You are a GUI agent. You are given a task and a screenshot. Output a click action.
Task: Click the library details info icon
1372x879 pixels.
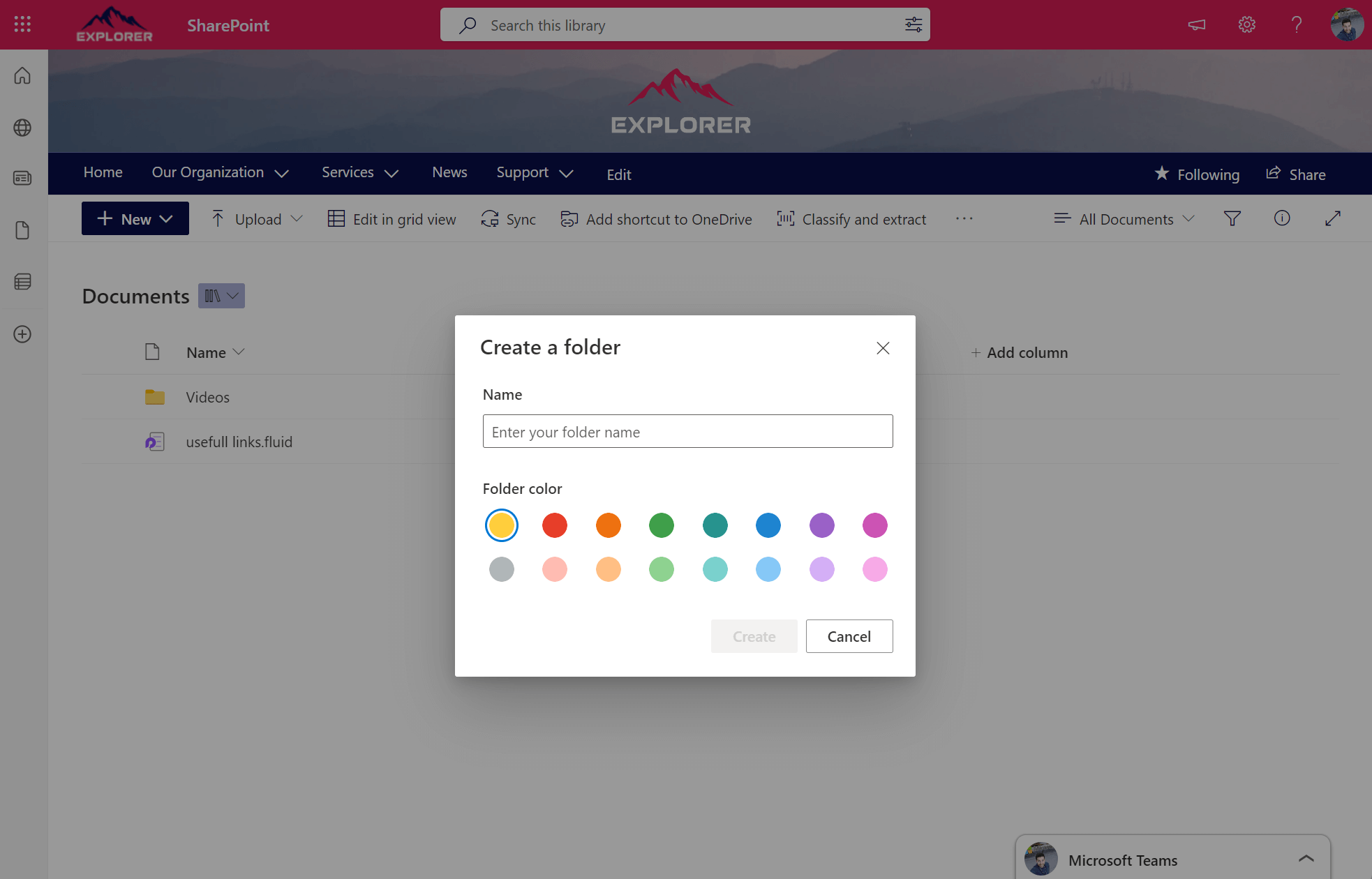coord(1283,218)
